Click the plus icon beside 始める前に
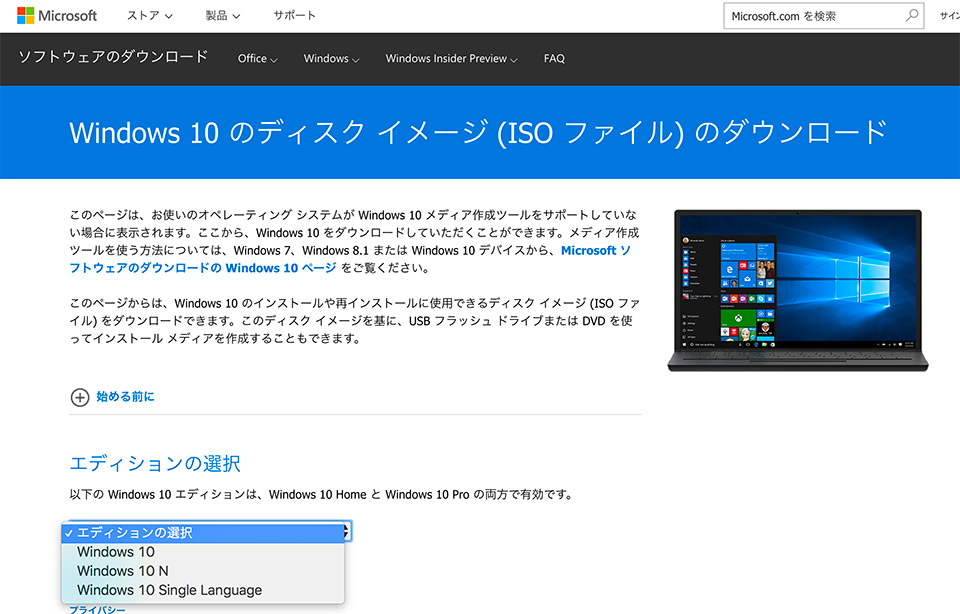 [x=79, y=397]
